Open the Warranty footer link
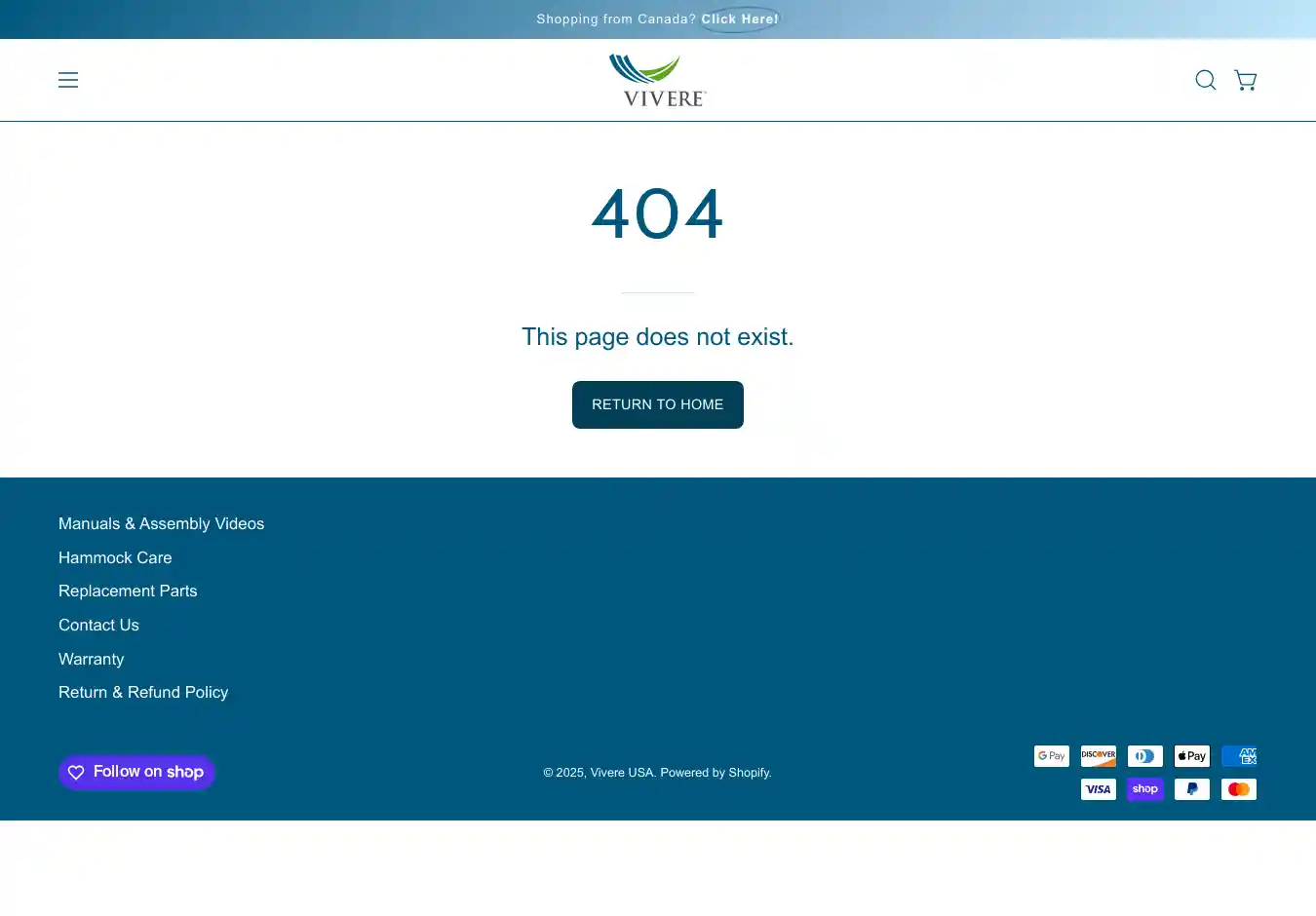 coord(91,660)
